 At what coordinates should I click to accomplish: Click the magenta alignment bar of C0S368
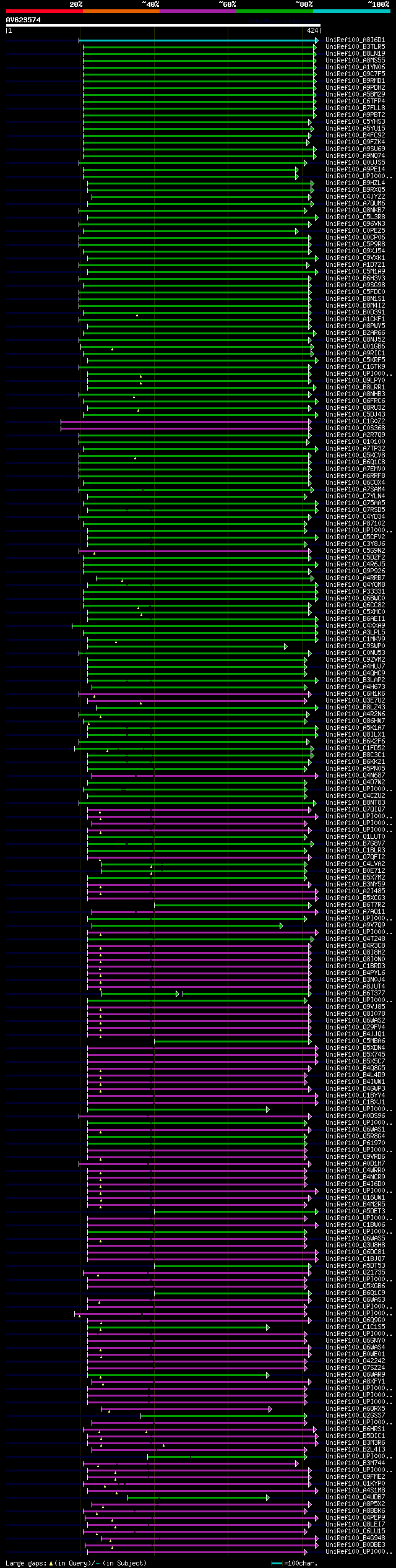pyautogui.click(x=186, y=428)
